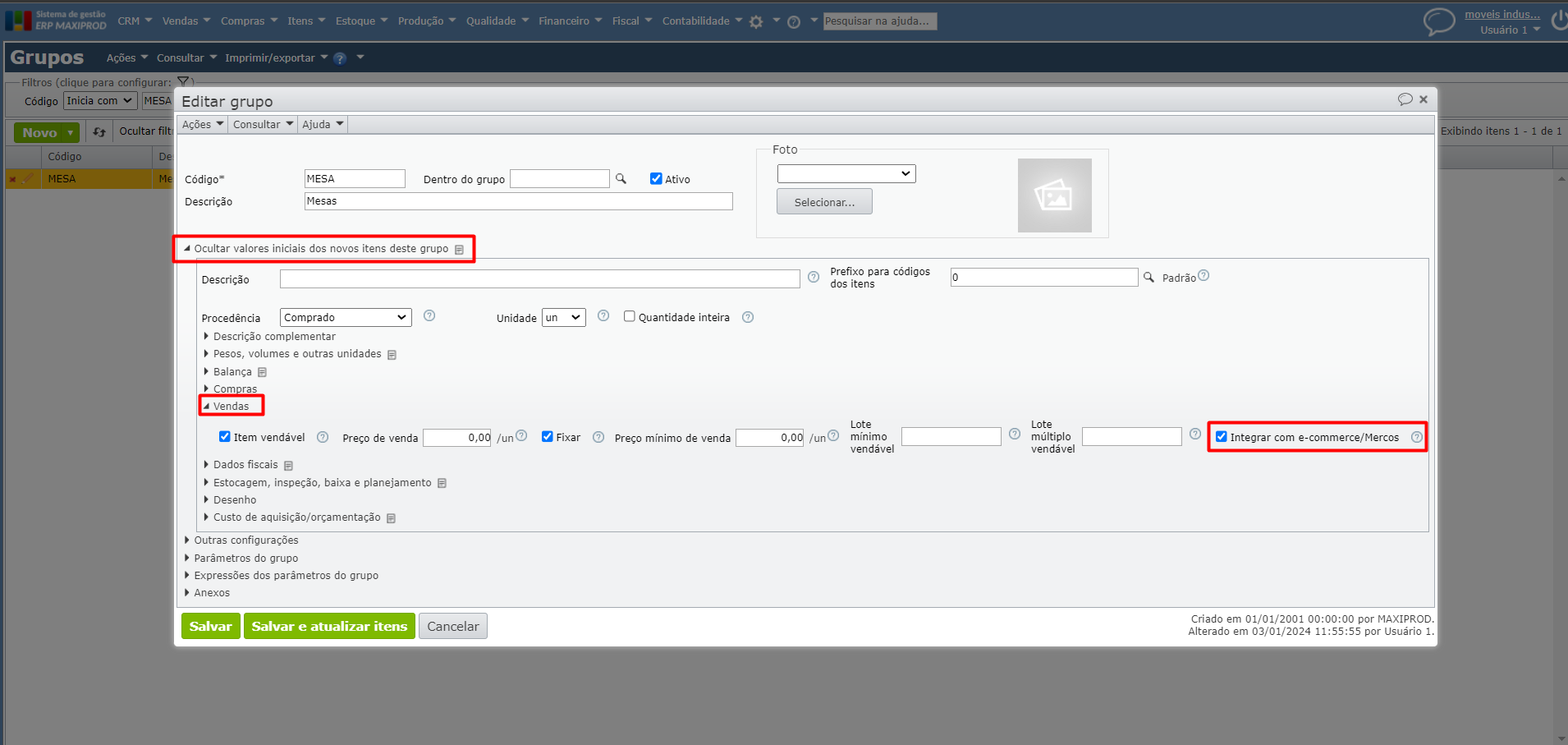This screenshot has height=745, width=1568.
Task: Click the help icon next to Quantidade inteira
Action: (748, 318)
